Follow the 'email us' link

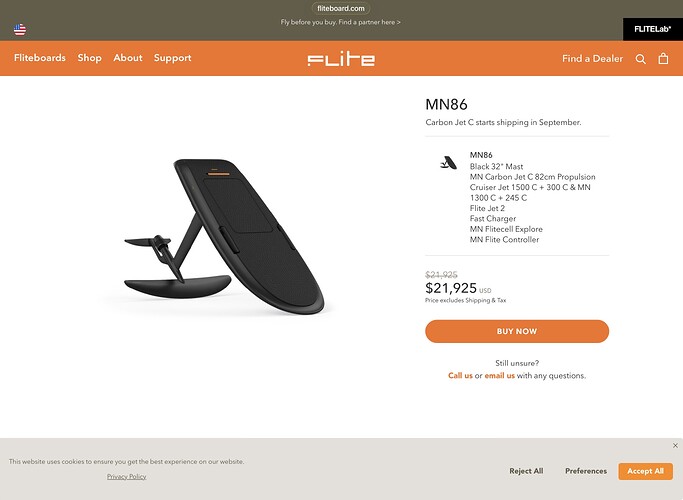click(x=499, y=375)
